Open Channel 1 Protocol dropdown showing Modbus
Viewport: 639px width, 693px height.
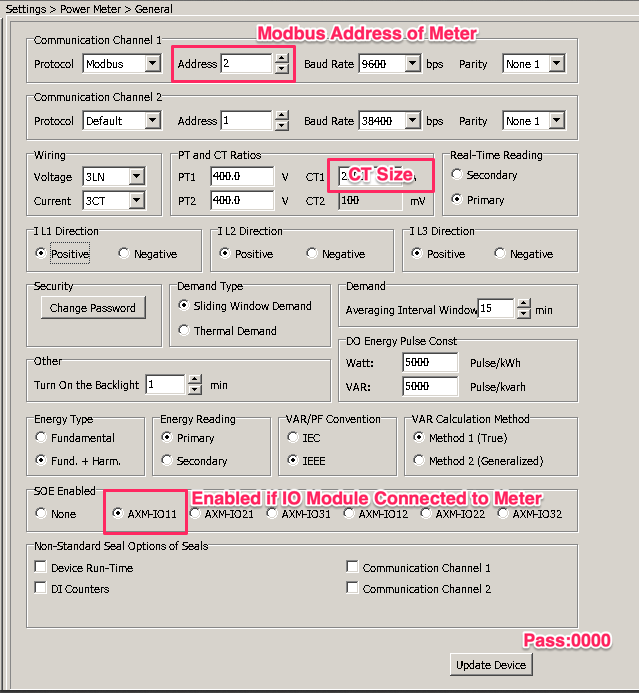coord(122,64)
